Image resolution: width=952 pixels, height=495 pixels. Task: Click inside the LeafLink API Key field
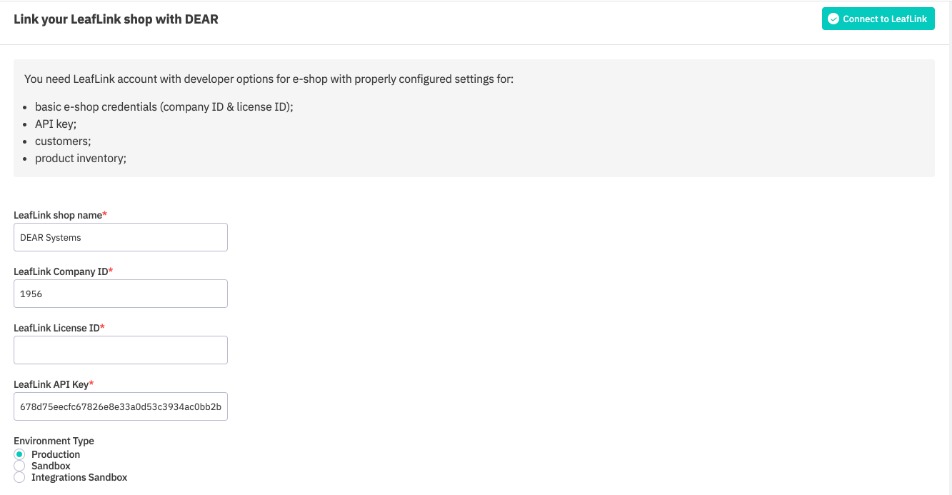click(x=120, y=407)
